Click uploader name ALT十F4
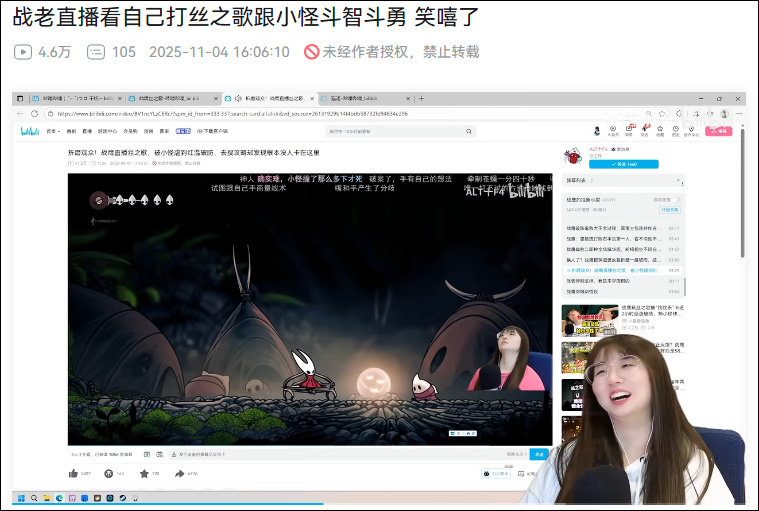Viewport: 759px width, 511px height. 598,149
